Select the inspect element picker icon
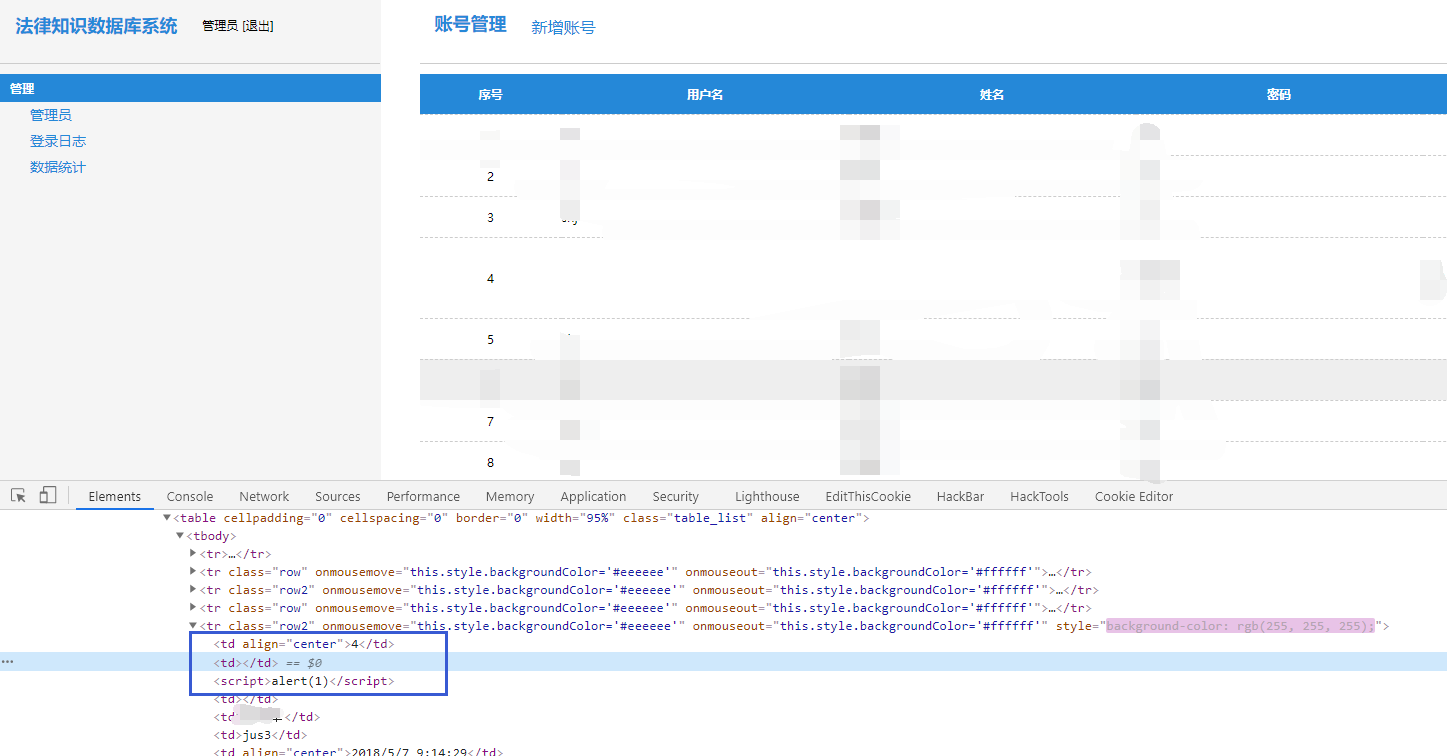 (x=18, y=495)
